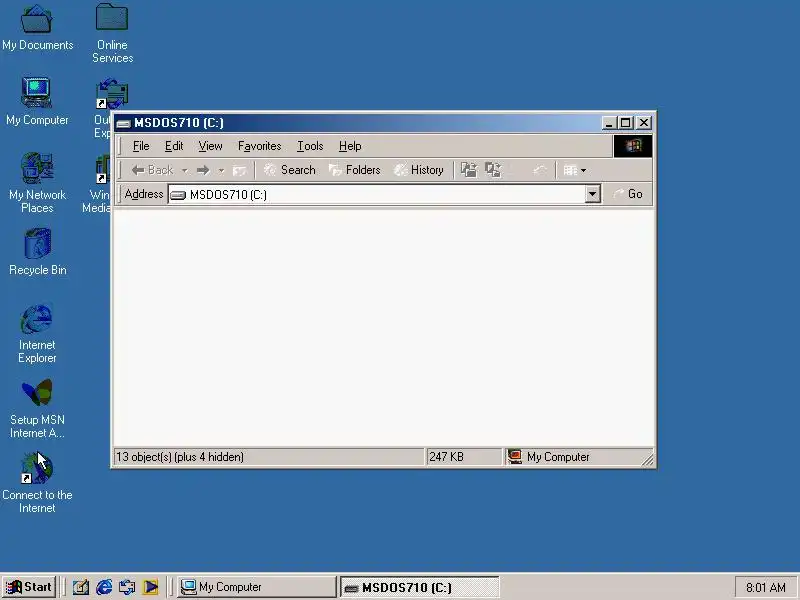The height and width of the screenshot is (600, 800).
Task: Minimize the MSDOS710 (C:) window
Action: point(609,123)
